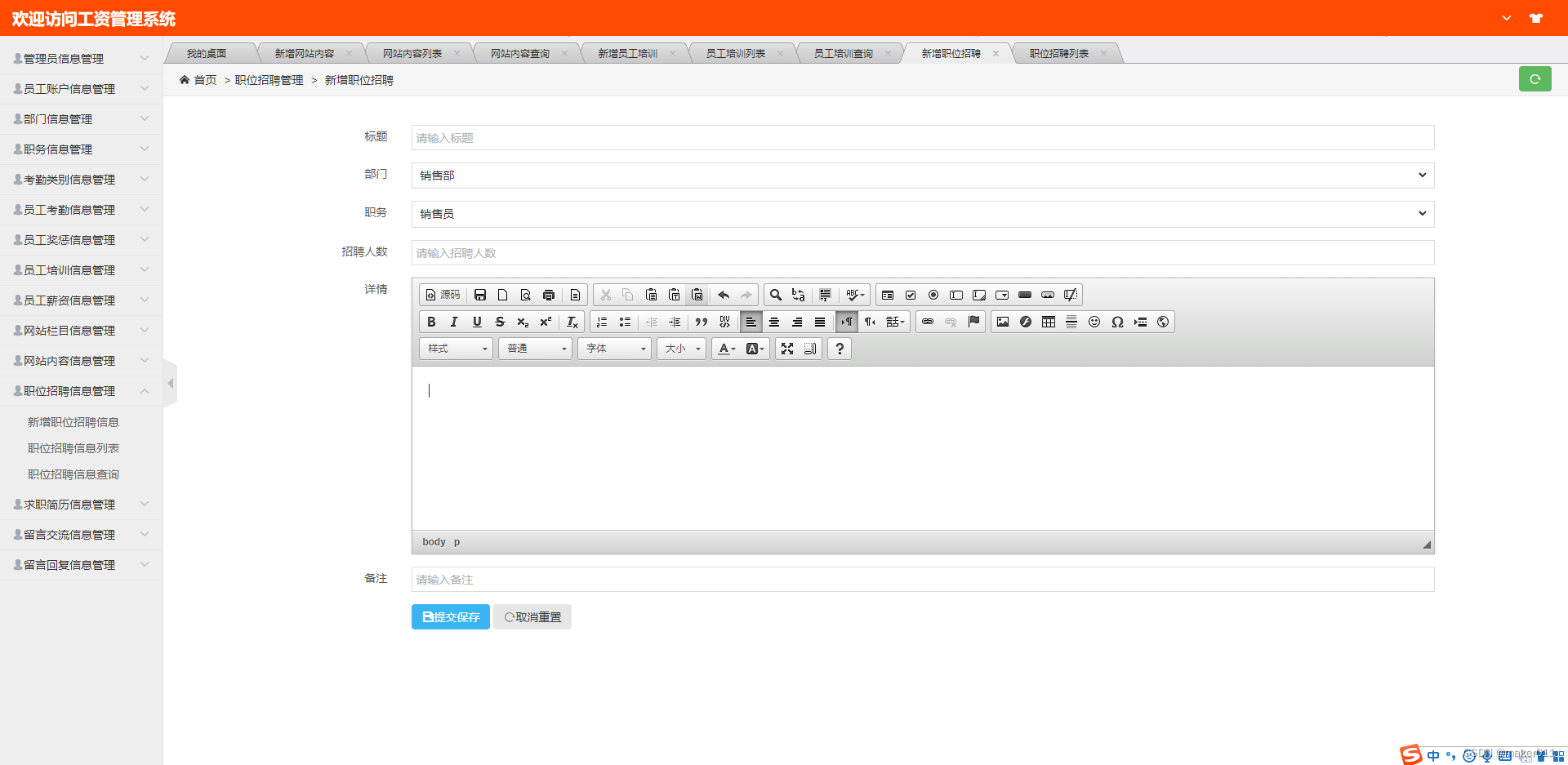
Task: Toggle Bold formatting
Action: [x=431, y=322]
